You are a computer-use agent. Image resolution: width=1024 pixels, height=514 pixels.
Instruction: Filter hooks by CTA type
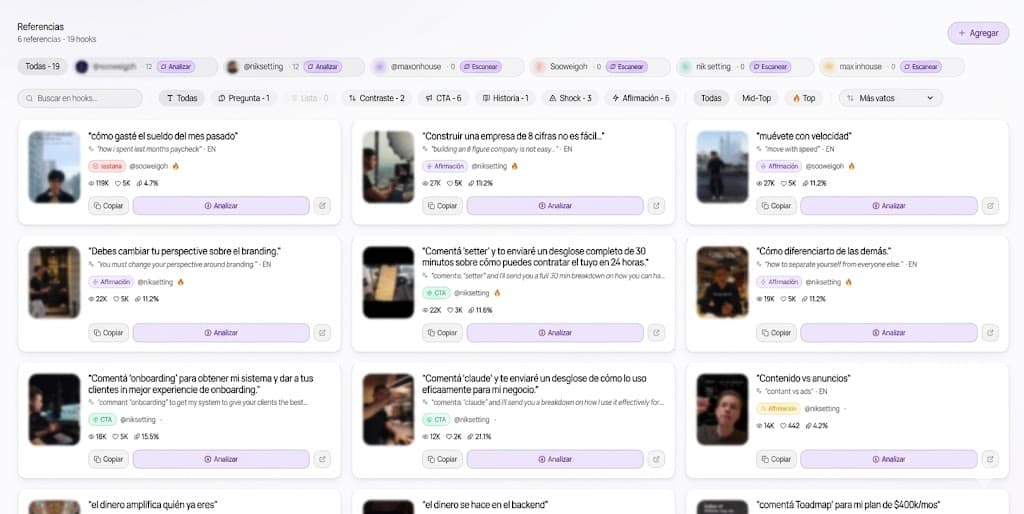[443, 99]
